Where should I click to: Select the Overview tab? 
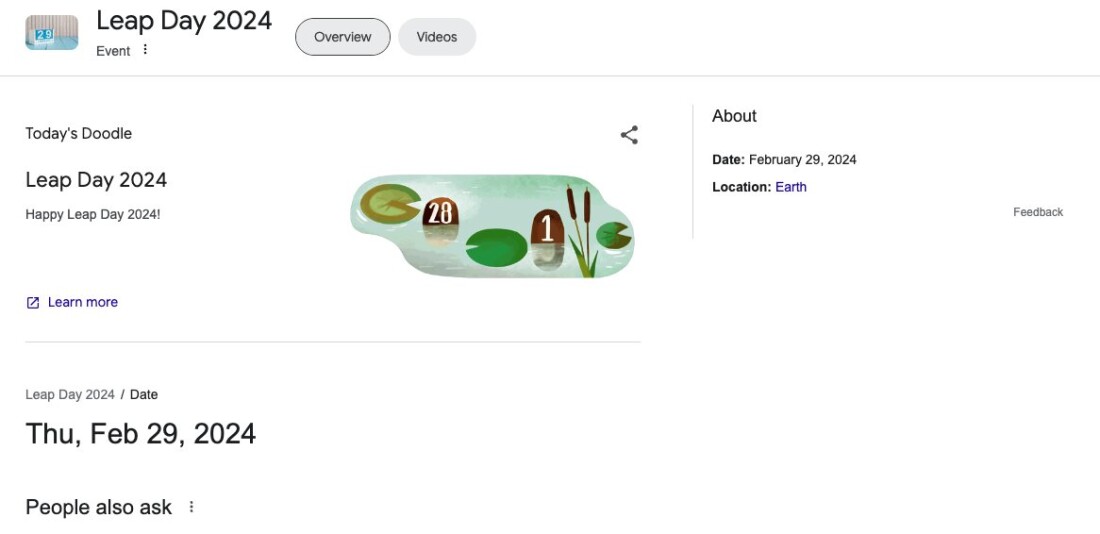click(x=342, y=37)
